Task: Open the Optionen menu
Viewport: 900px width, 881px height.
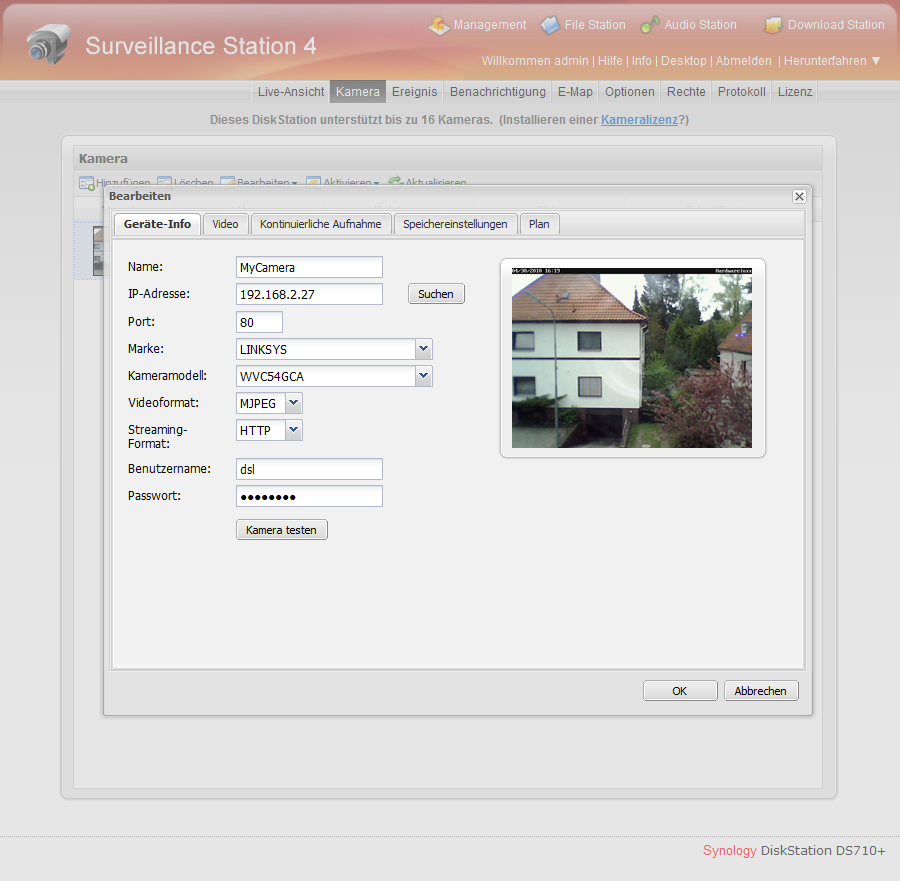Action: coord(630,92)
